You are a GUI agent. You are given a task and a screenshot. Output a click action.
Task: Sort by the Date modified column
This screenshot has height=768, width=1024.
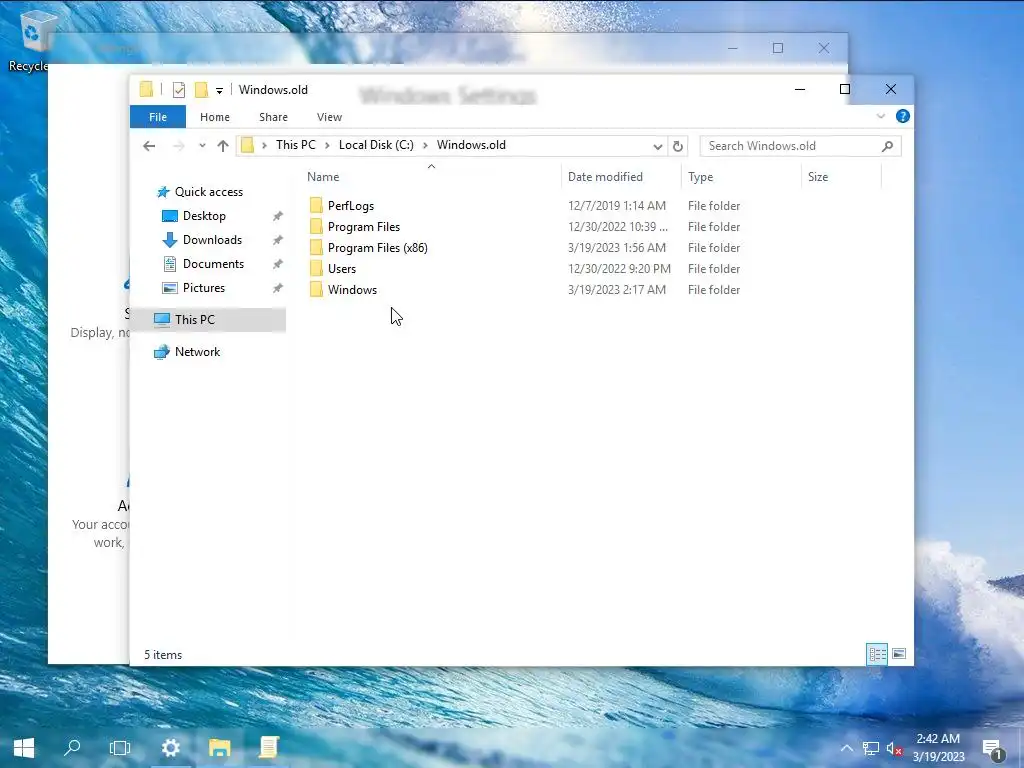point(605,176)
